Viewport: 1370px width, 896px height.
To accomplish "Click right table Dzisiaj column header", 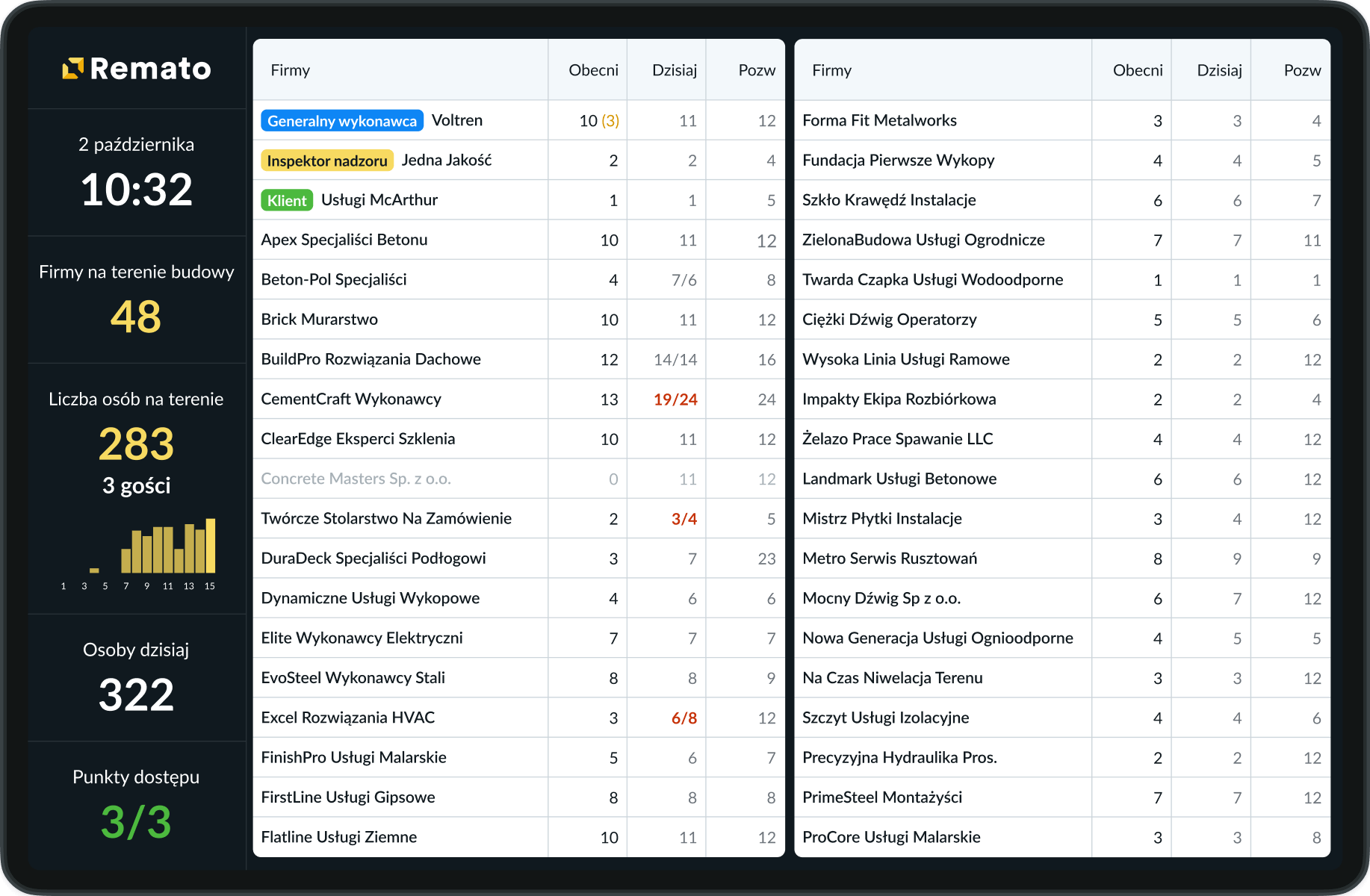I will coord(1218,70).
